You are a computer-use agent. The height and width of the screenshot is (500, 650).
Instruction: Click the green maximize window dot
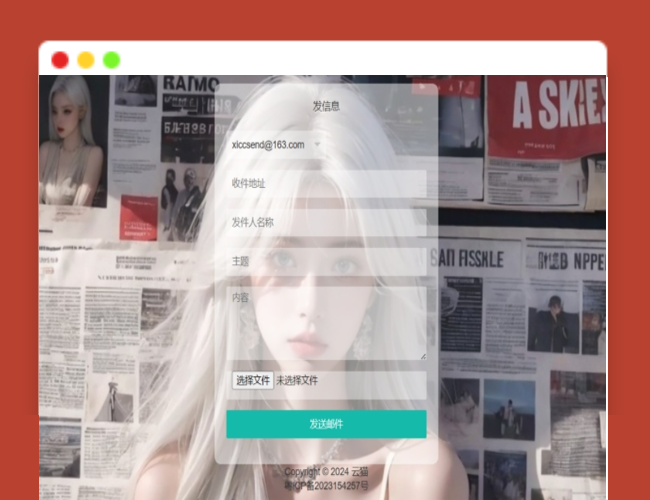111,59
